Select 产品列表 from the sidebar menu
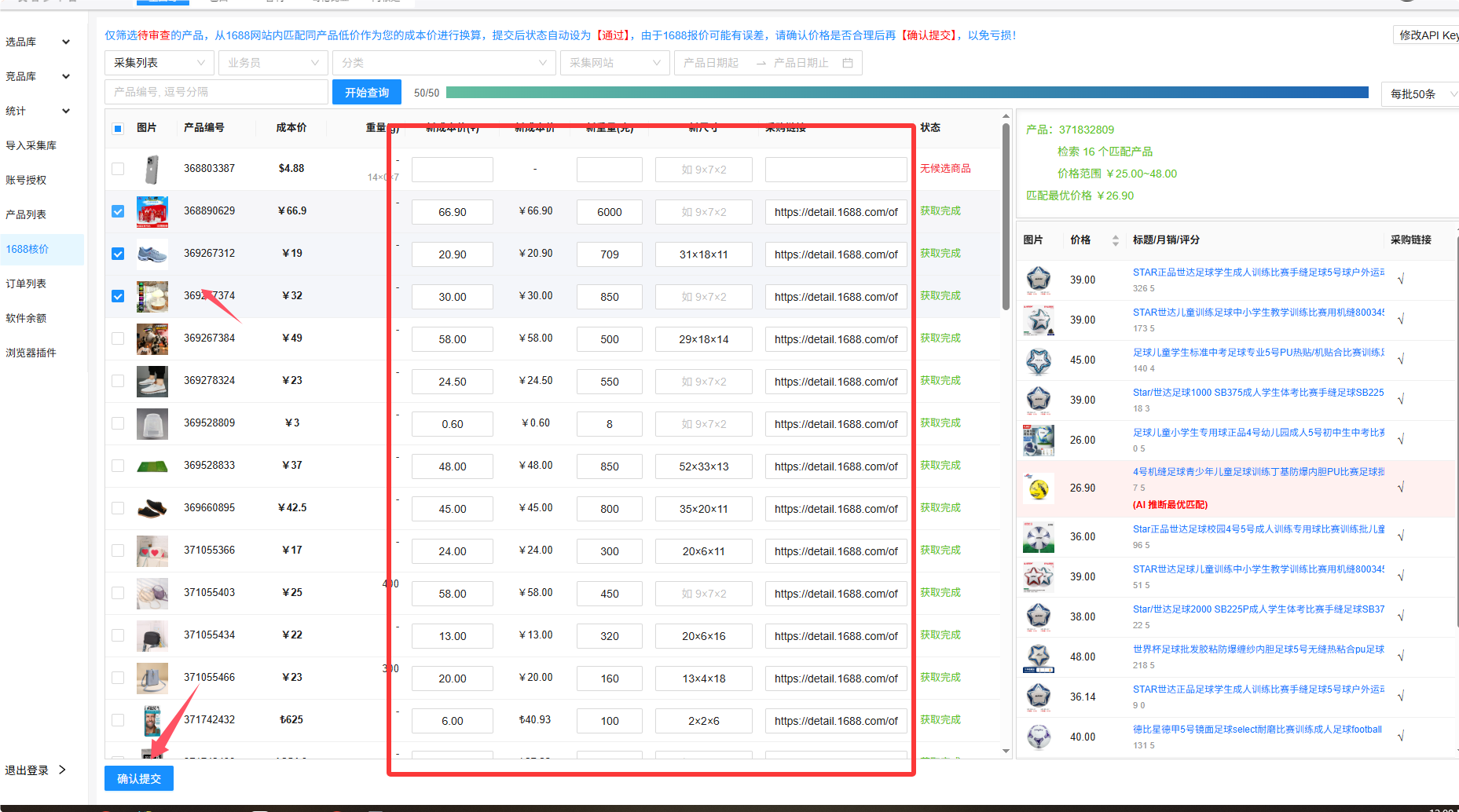 27,214
